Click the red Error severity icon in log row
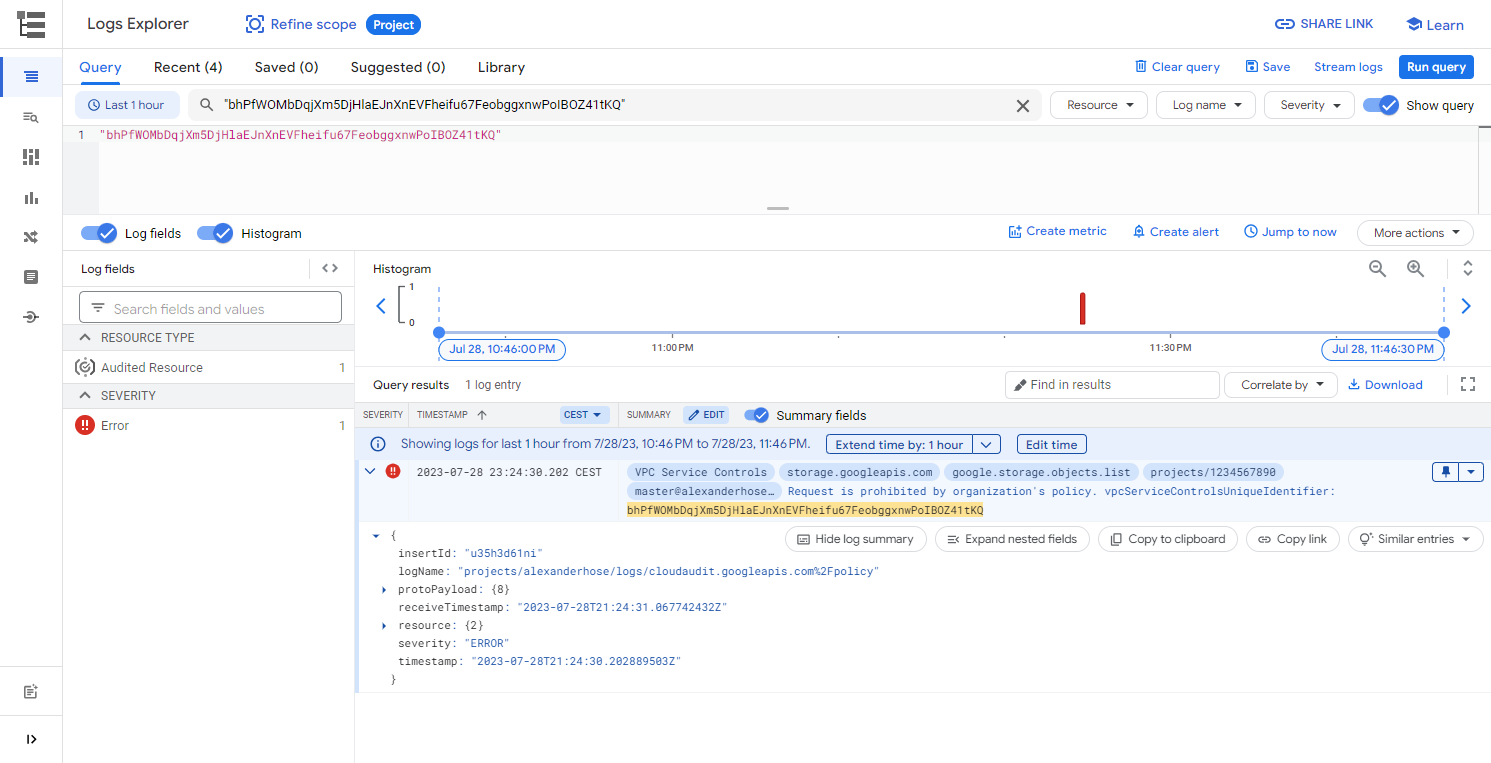This screenshot has height=763, width=1491. point(393,471)
